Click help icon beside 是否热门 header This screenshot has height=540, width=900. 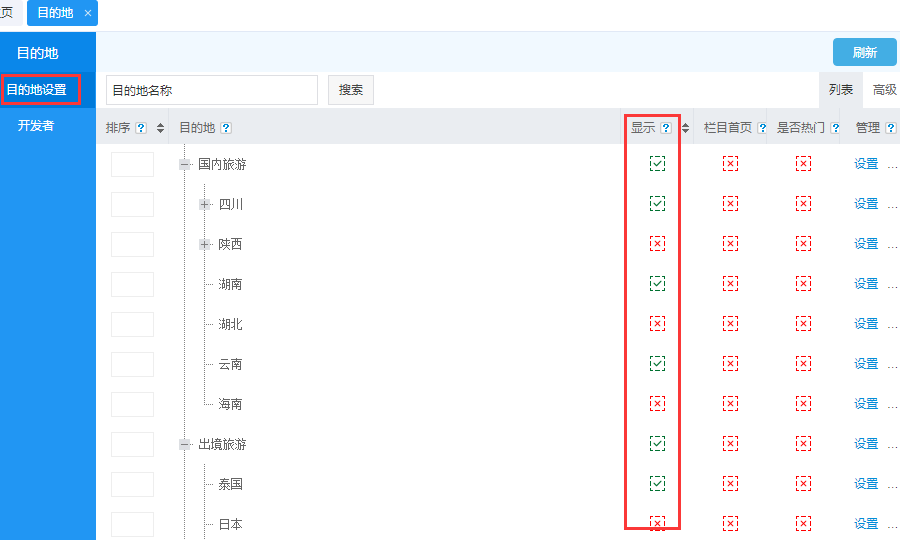pyautogui.click(x=835, y=128)
